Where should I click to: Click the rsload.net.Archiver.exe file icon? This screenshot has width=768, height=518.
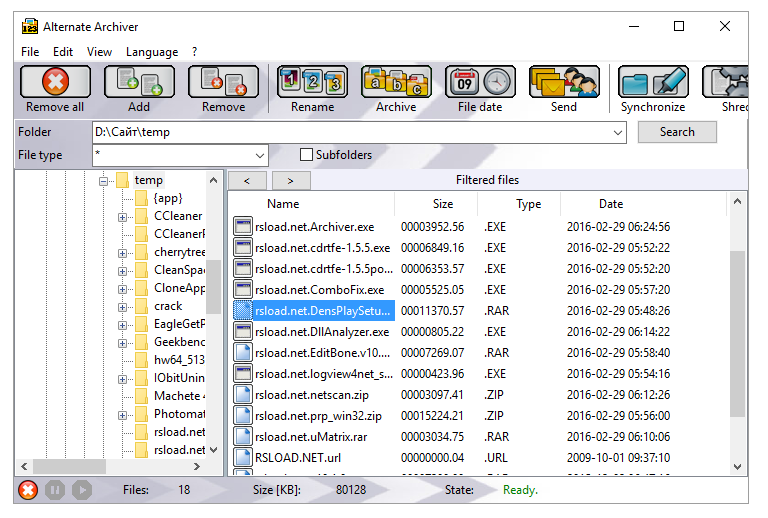pos(242,227)
